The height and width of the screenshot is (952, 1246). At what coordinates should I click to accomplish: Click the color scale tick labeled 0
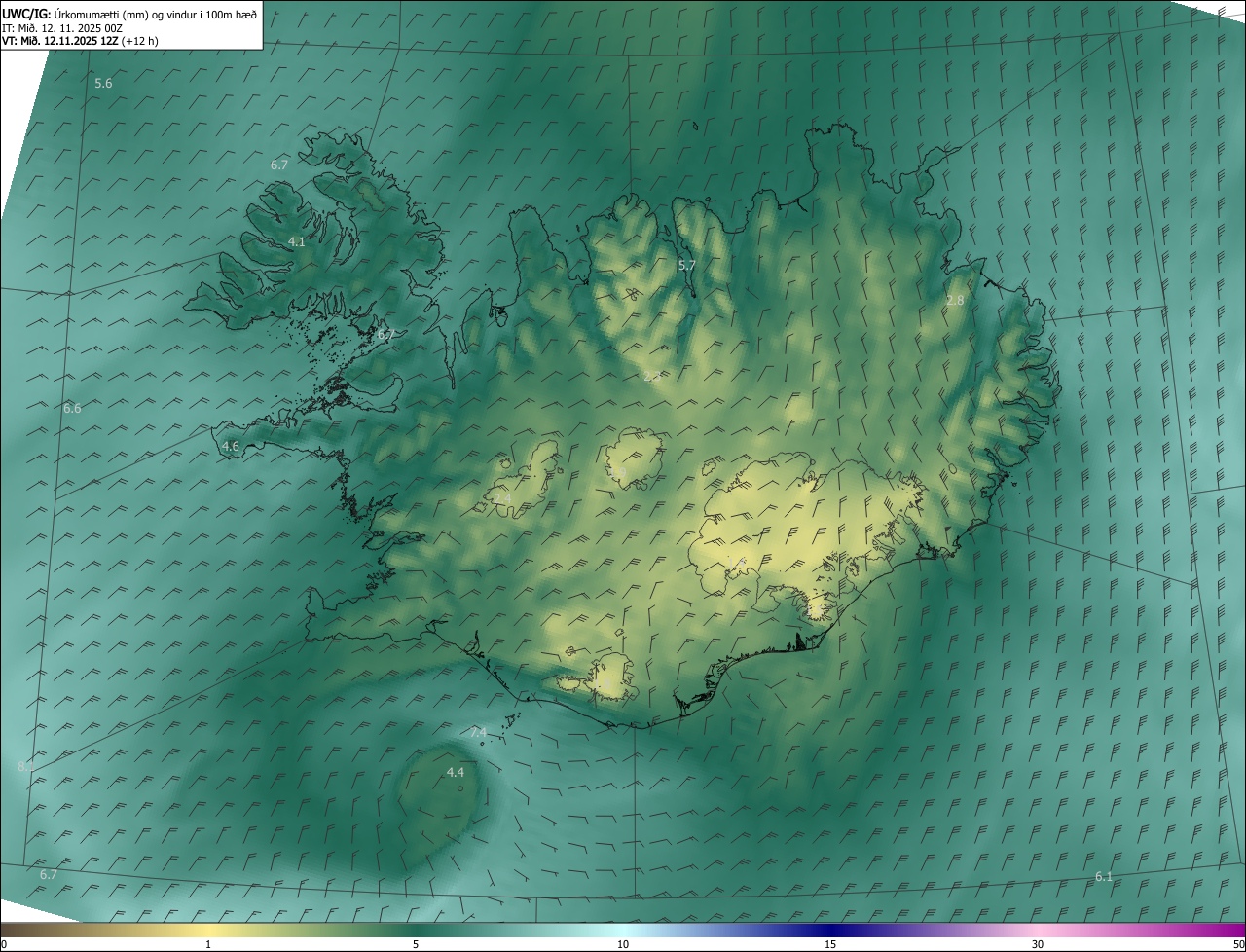coord(4,944)
